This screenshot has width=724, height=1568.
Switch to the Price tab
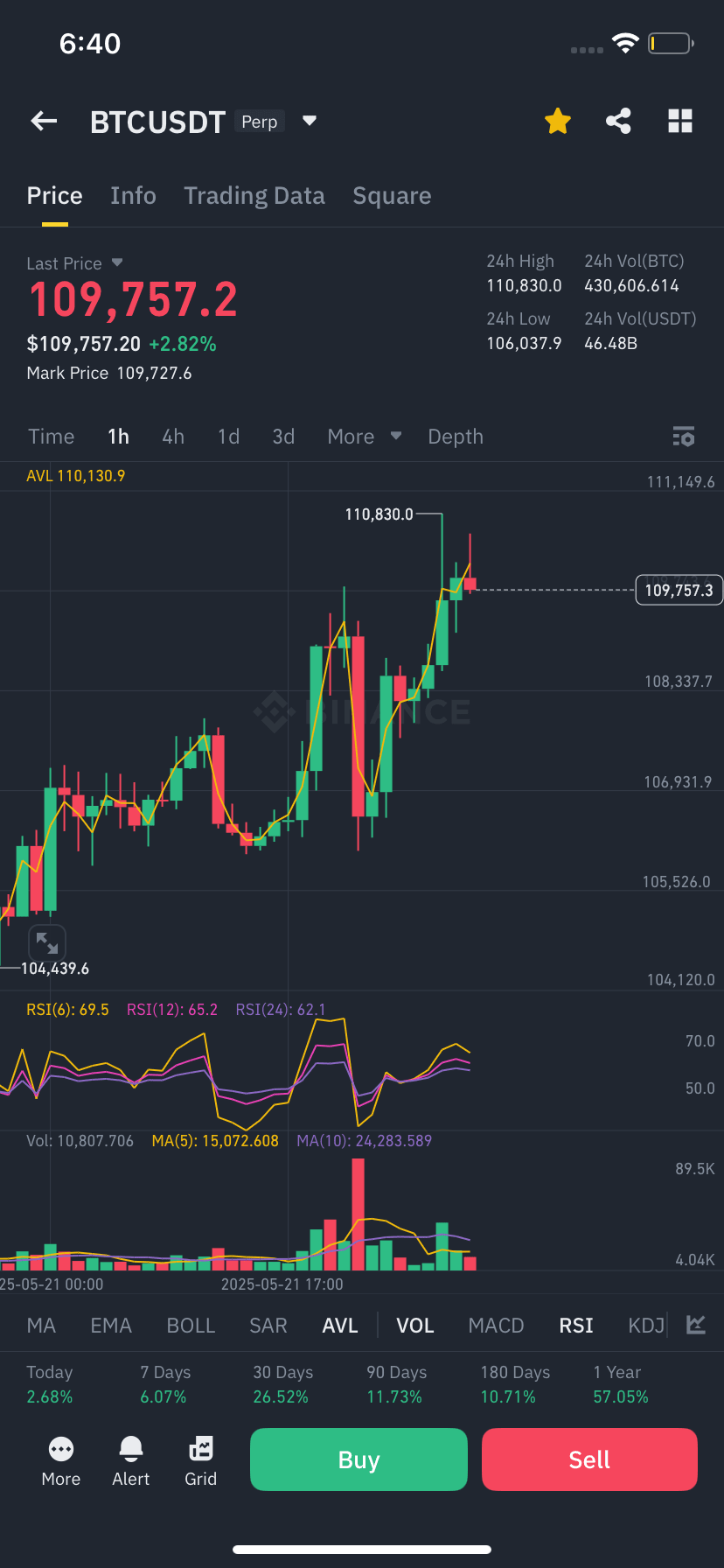coord(54,196)
